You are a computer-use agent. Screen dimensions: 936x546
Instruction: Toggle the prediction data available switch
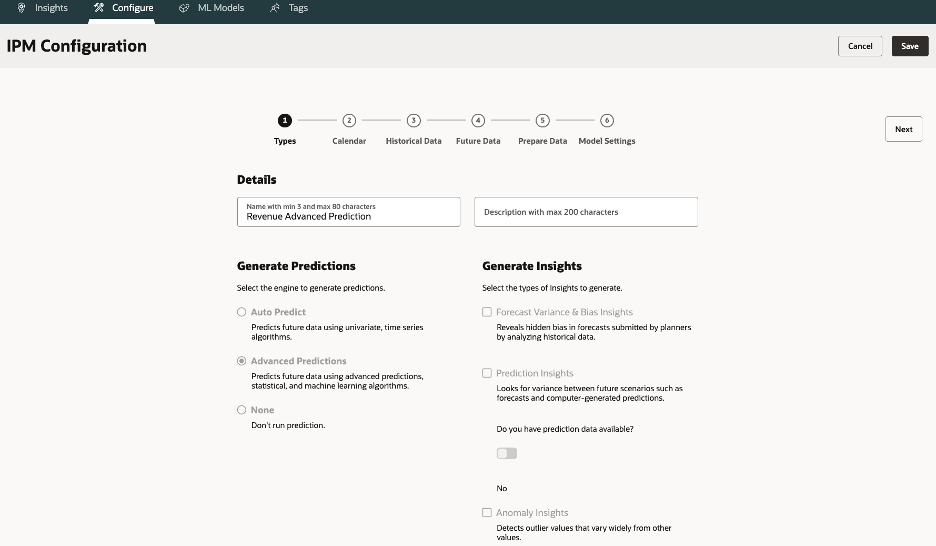point(507,453)
